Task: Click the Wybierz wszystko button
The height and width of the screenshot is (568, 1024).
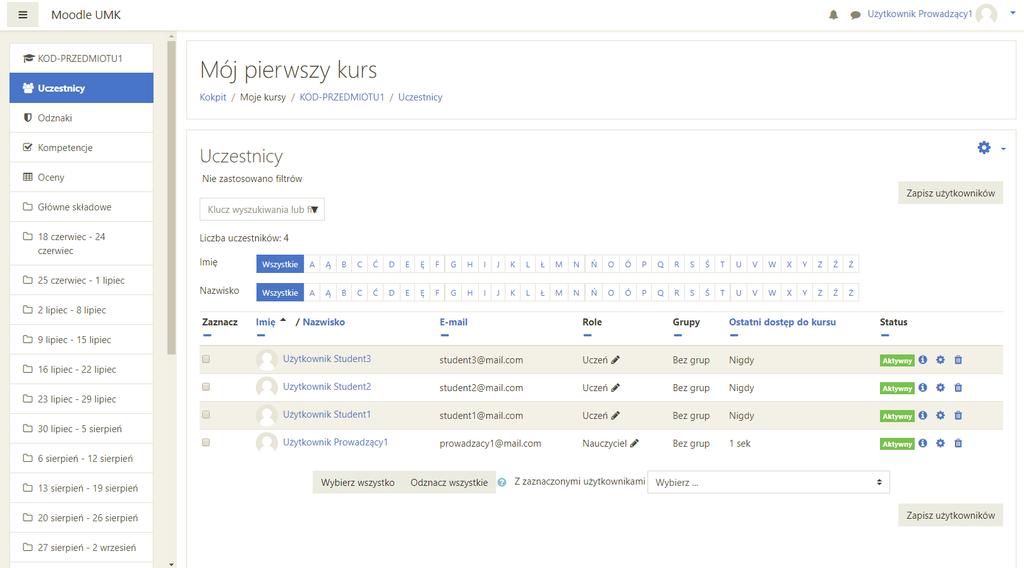Action: coord(357,482)
